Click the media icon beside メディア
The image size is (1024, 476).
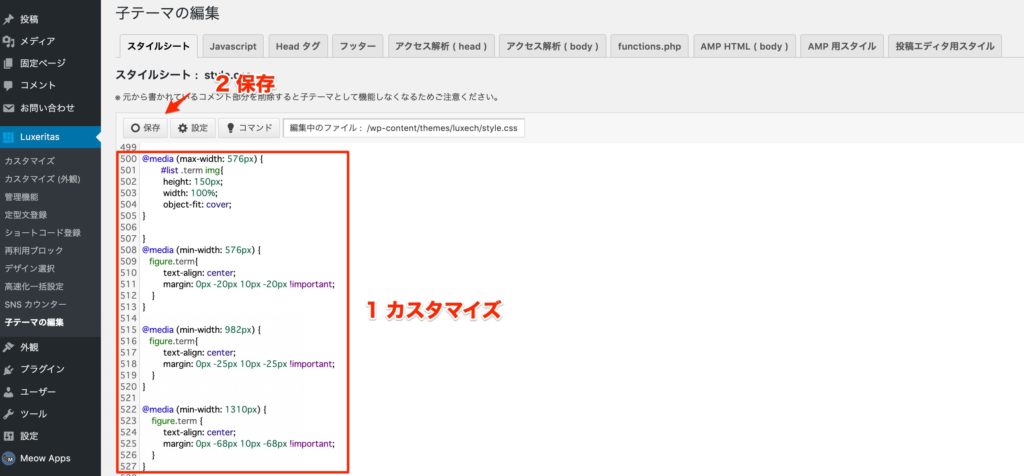[x=8, y=41]
